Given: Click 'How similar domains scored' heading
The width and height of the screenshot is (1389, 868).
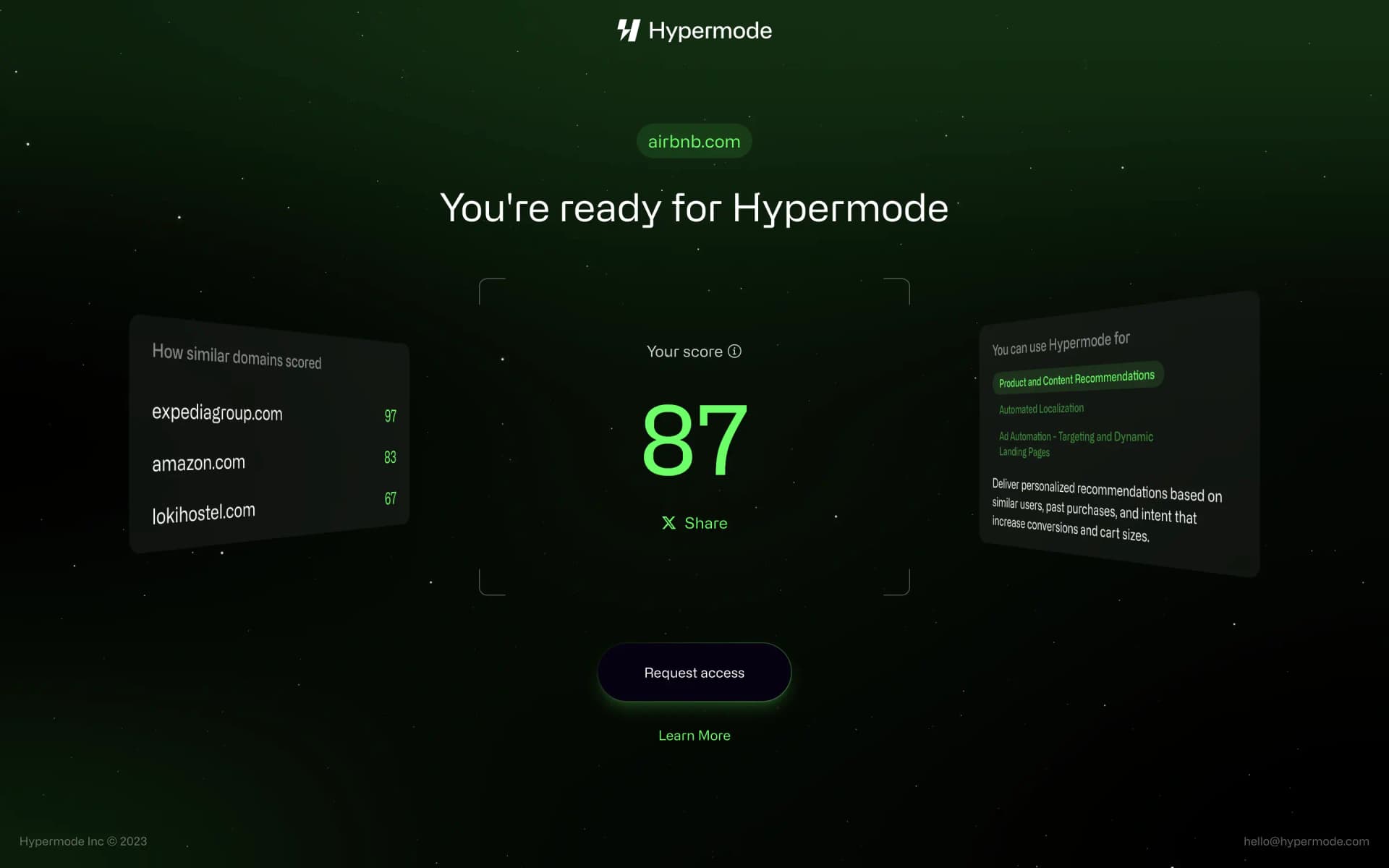Looking at the screenshot, I should [x=237, y=357].
